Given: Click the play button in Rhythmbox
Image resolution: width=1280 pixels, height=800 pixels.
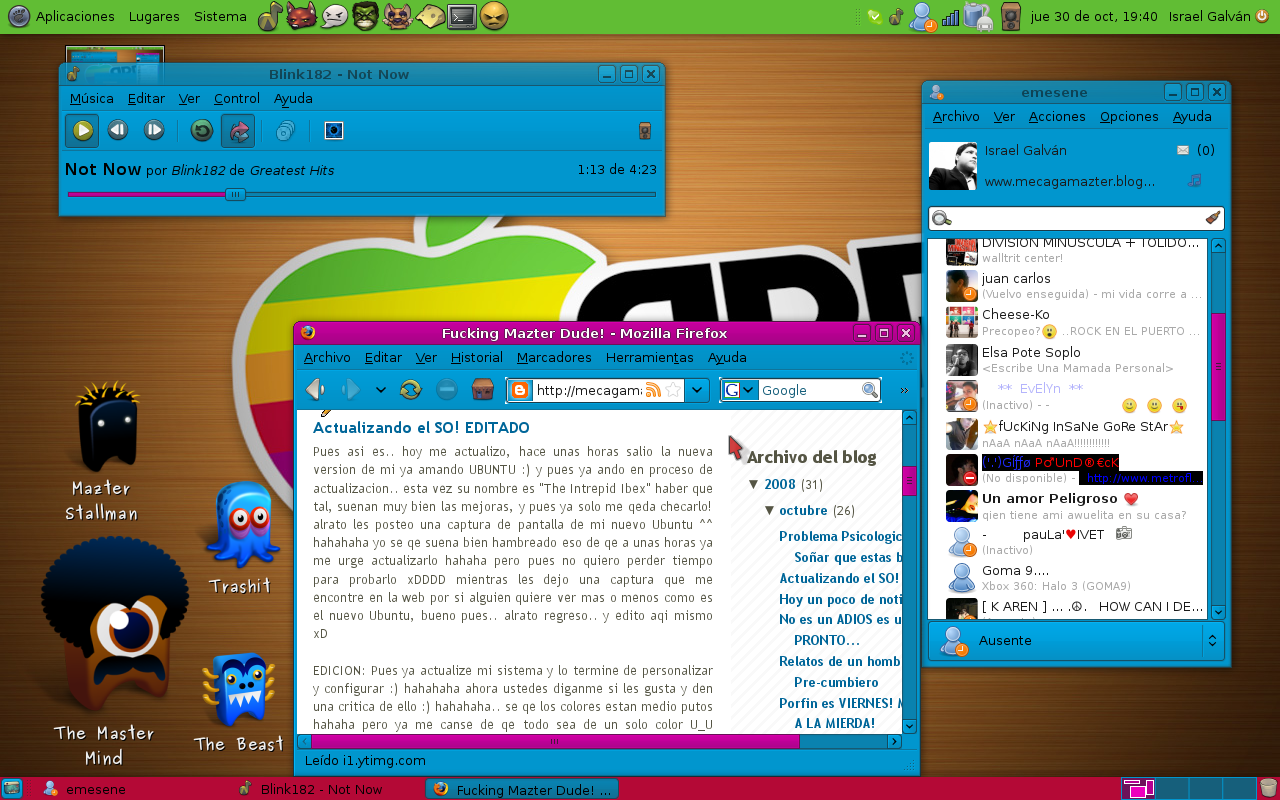Looking at the screenshot, I should coord(82,130).
